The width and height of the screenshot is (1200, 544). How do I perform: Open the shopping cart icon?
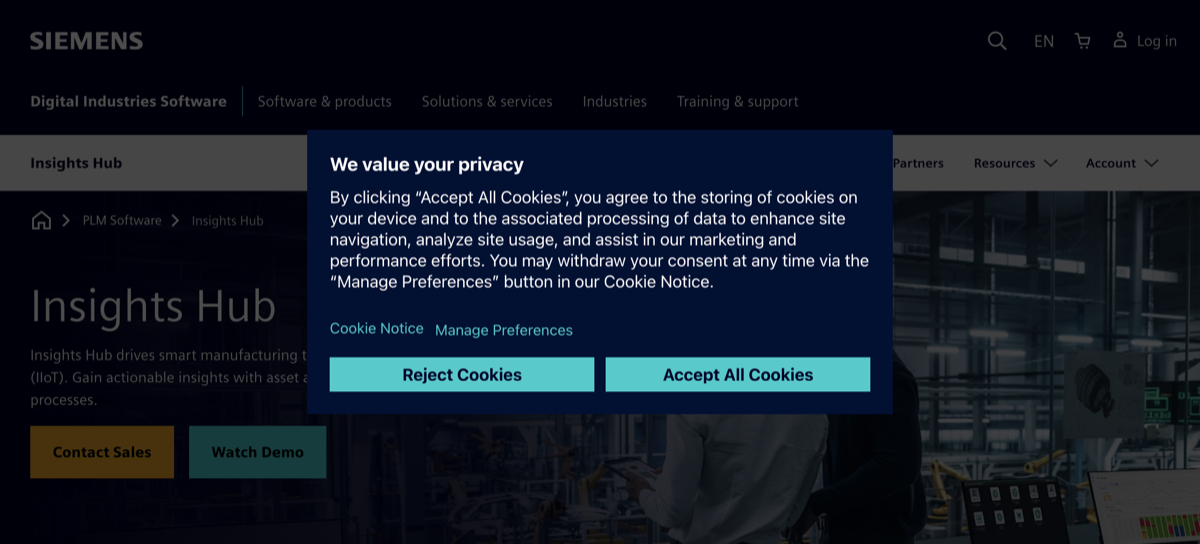pos(1082,41)
